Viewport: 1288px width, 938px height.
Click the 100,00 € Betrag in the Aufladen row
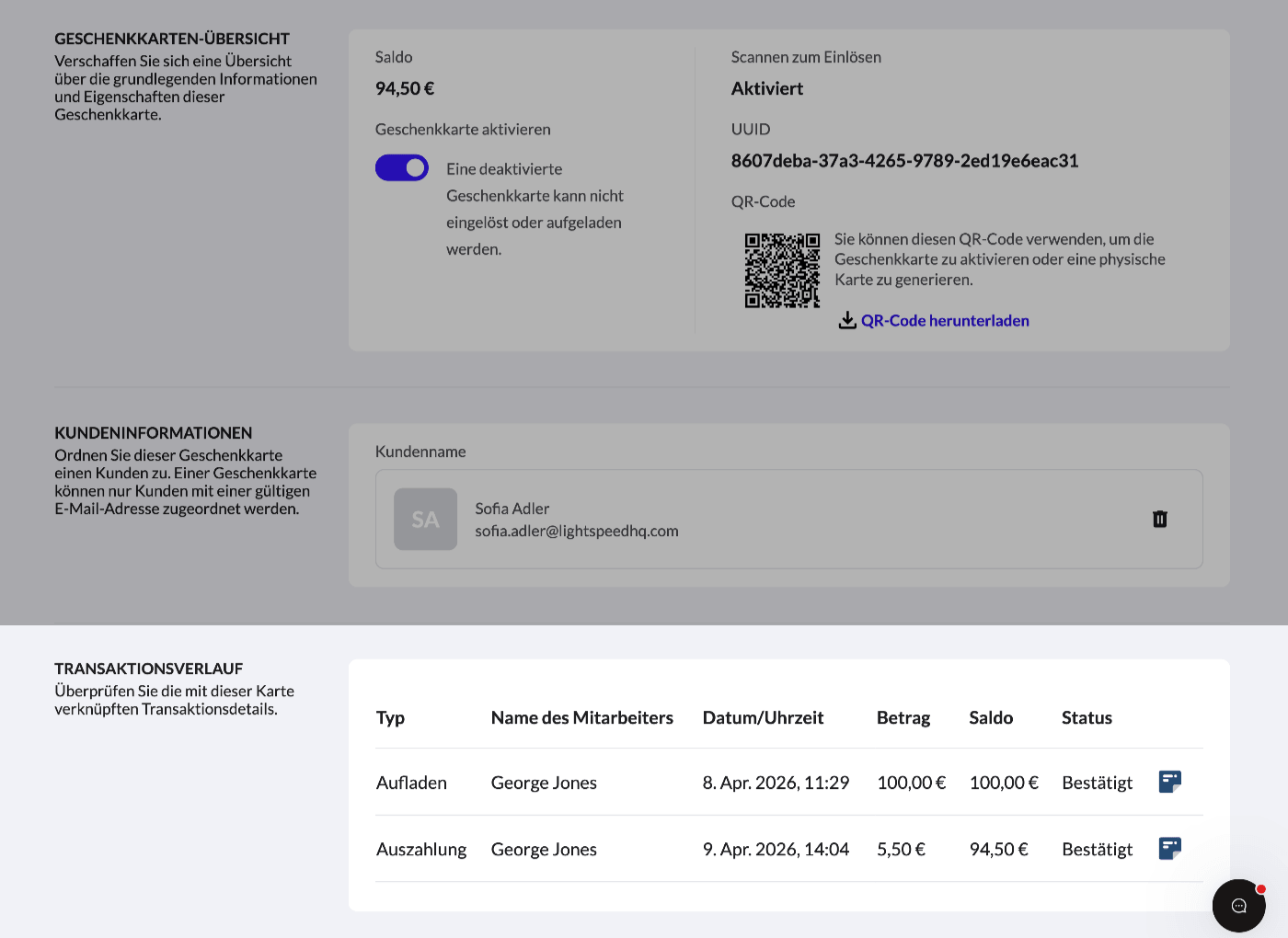click(911, 783)
